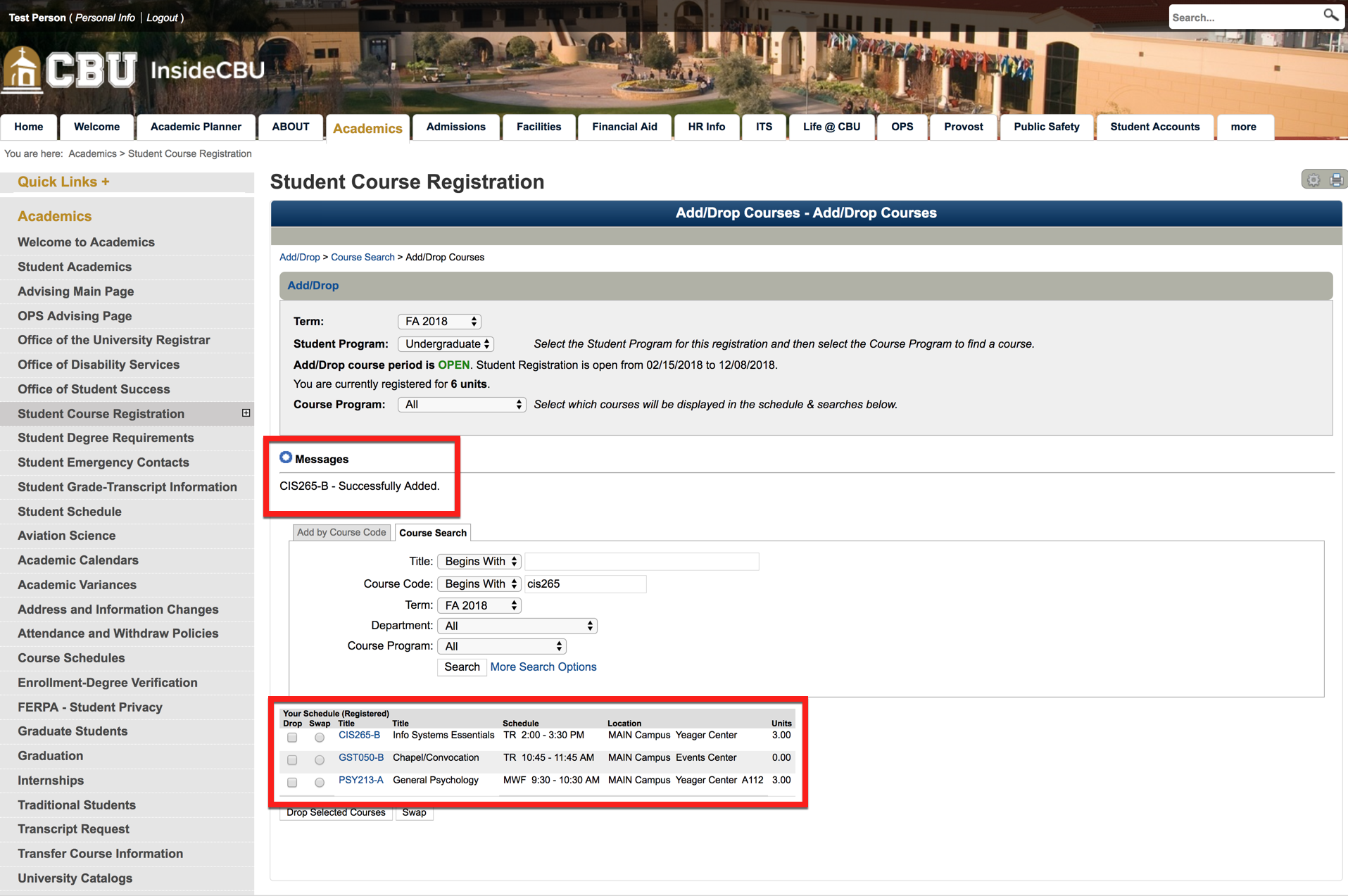Open the Department dropdown
The image size is (1348, 896).
[517, 626]
